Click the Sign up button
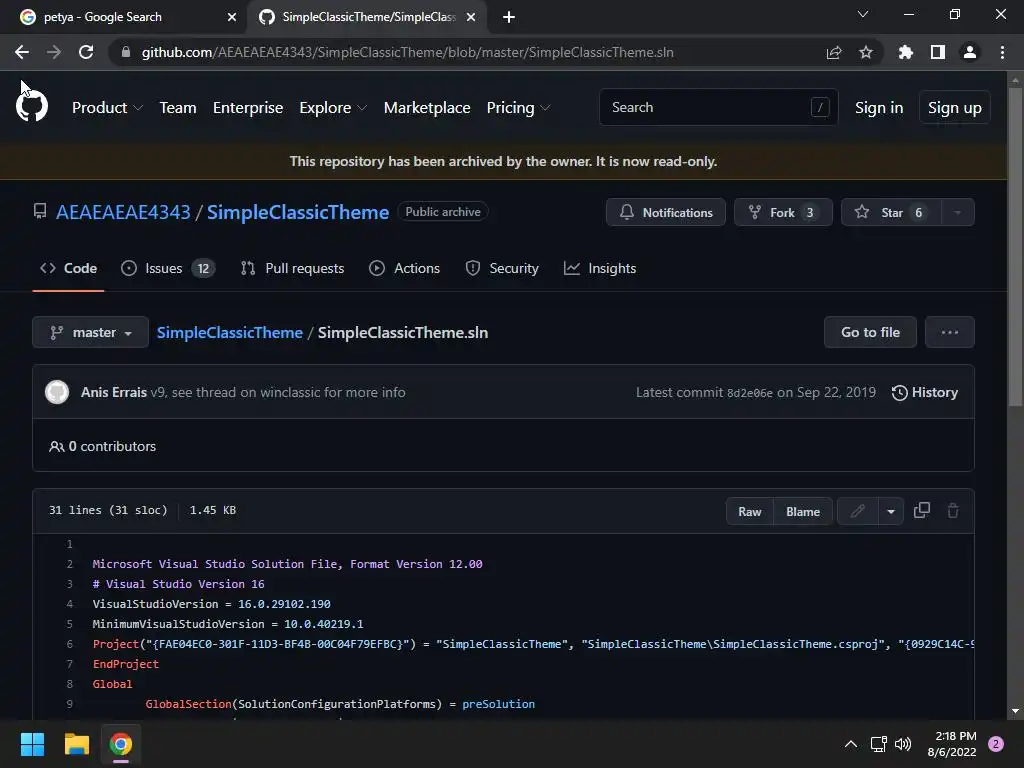Viewport: 1024px width, 768px height. pyautogui.click(x=954, y=108)
